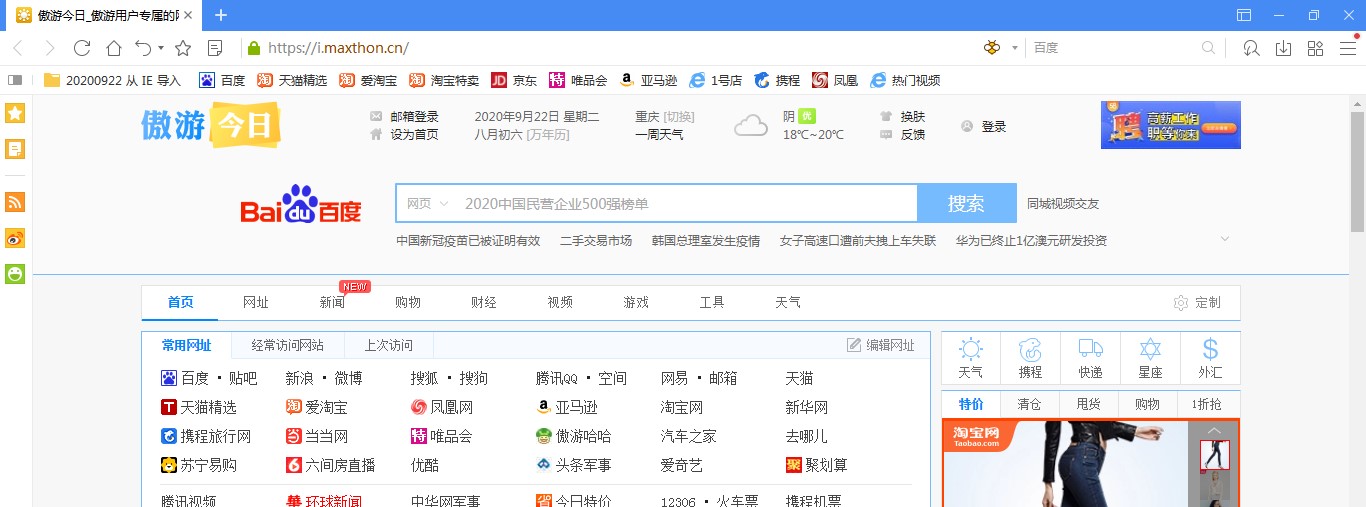Switch to the 经常访问网站 tab
The width and height of the screenshot is (1366, 507).
coord(288,346)
